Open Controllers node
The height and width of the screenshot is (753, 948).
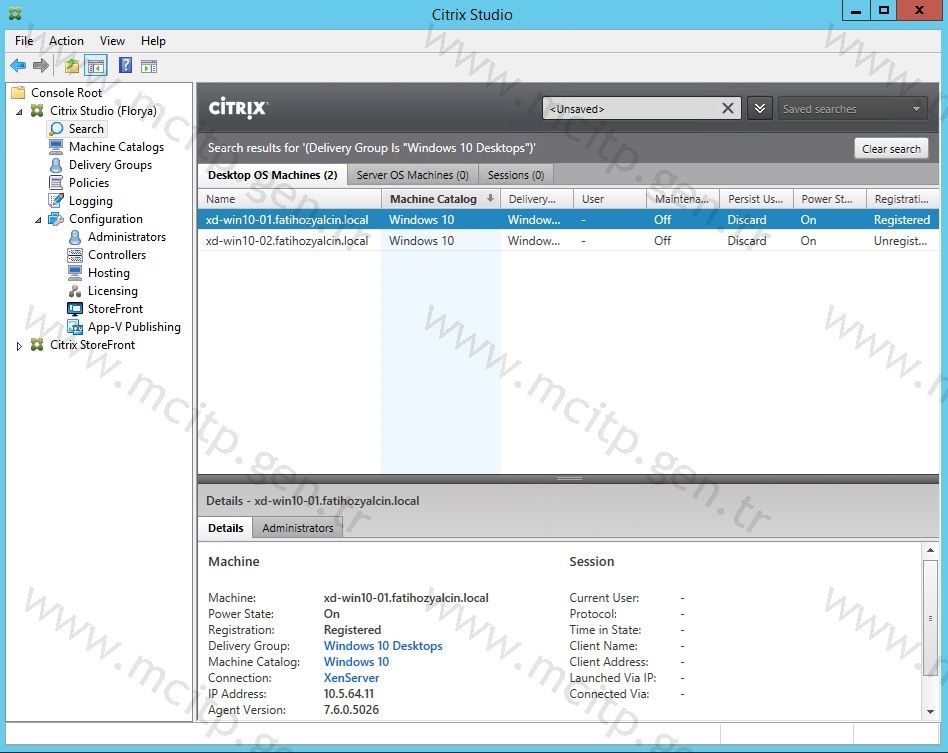point(117,255)
